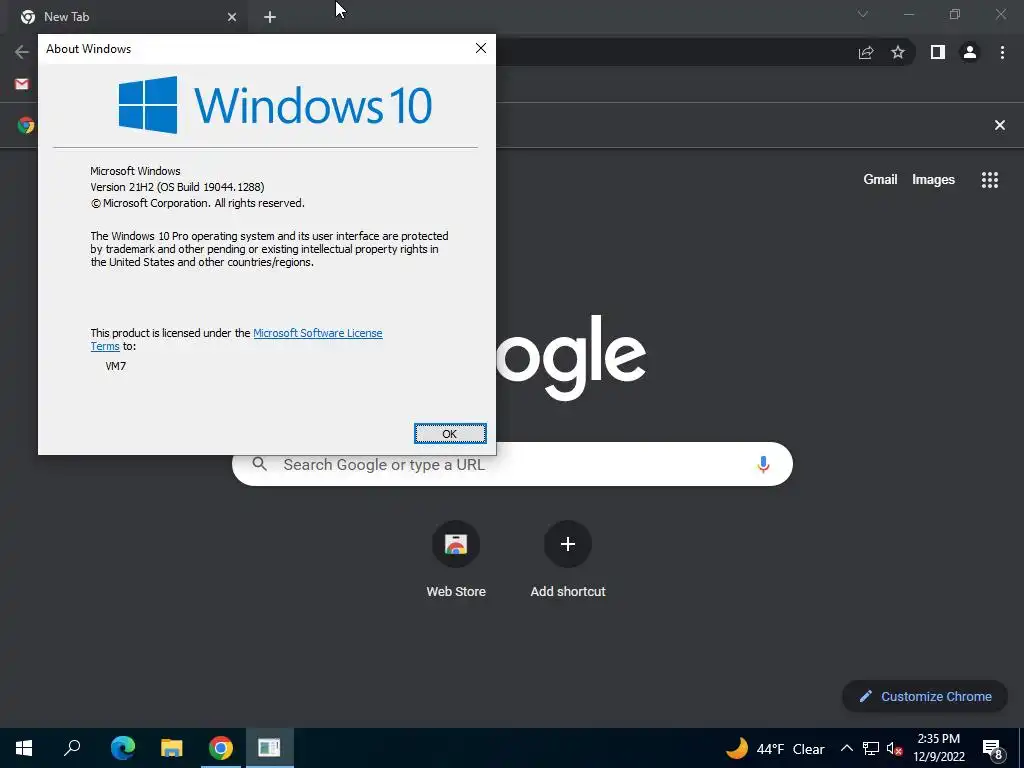The height and width of the screenshot is (768, 1024).
Task: Close the New Tab tab
Action: click(232, 17)
